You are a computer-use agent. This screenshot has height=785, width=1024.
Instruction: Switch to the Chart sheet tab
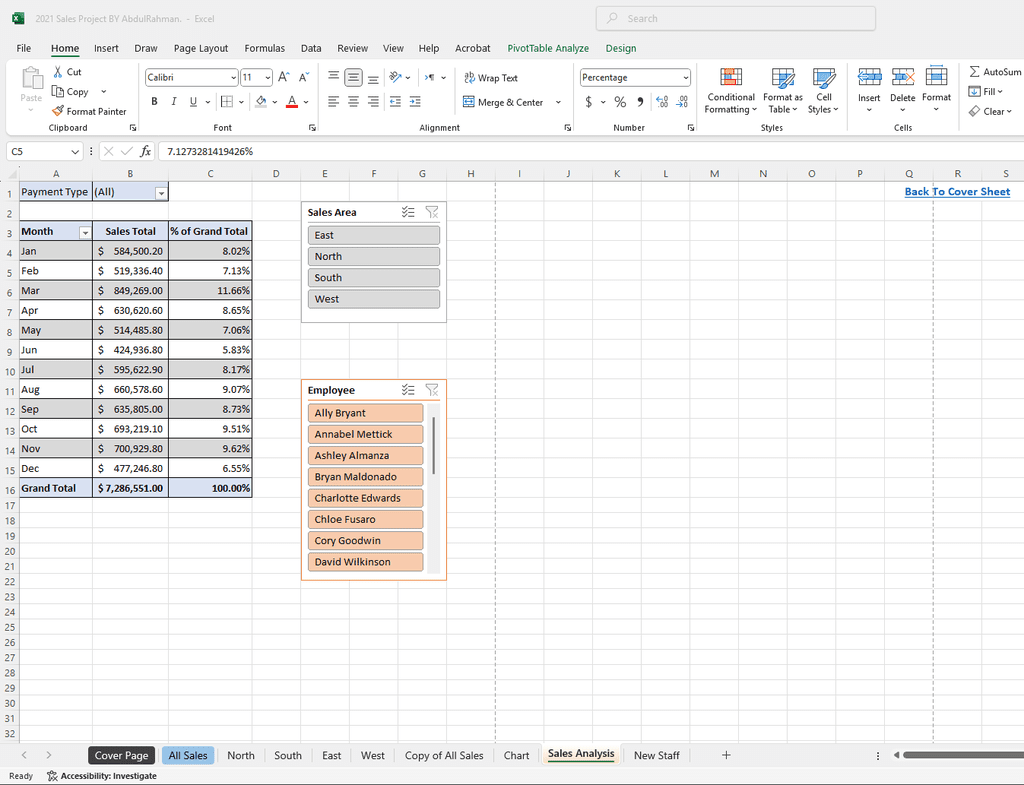pyautogui.click(x=516, y=755)
